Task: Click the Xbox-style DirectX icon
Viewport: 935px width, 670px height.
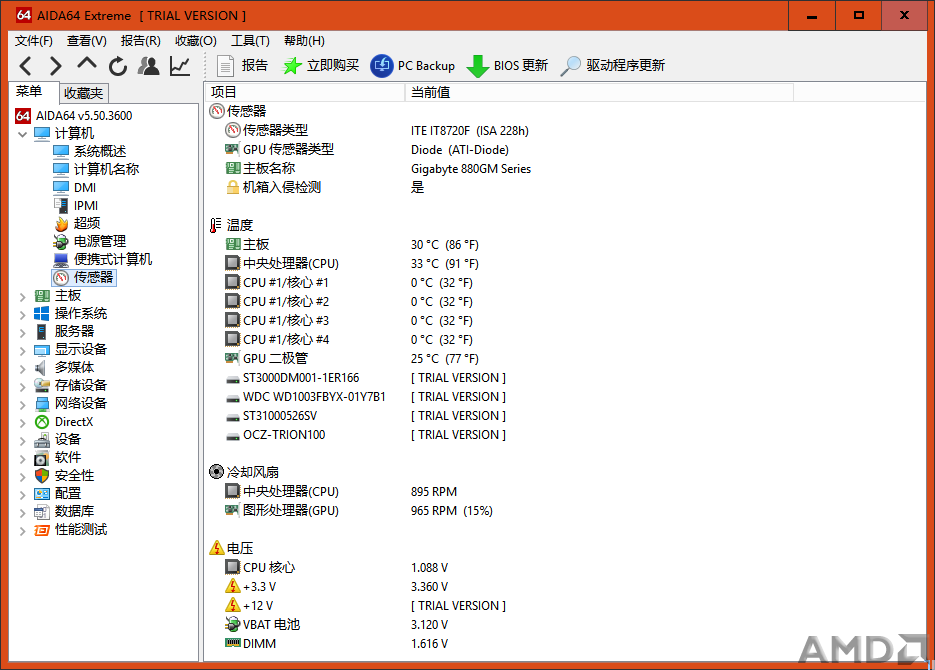Action: [42, 422]
